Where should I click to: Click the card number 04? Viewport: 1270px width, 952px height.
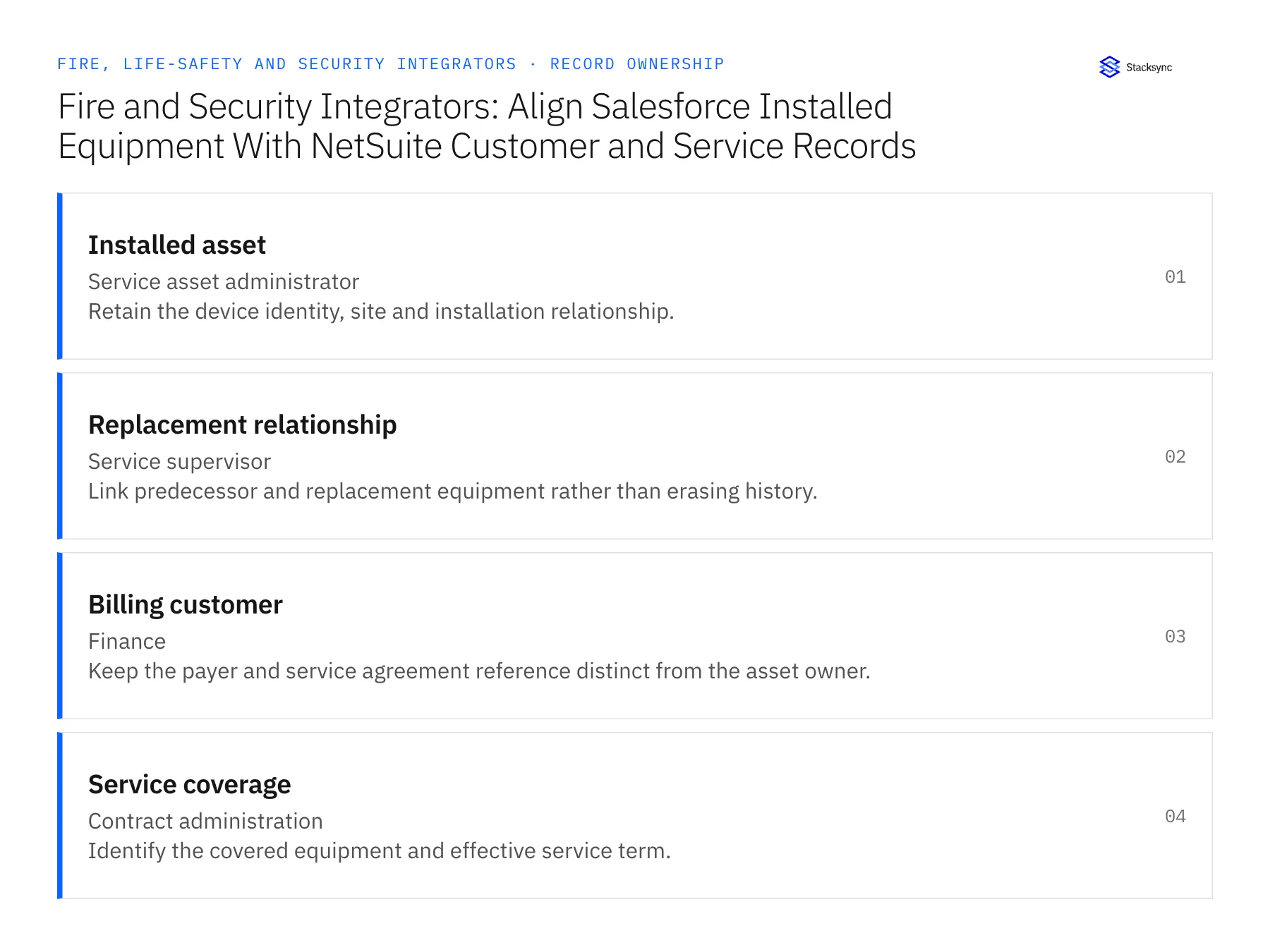pyautogui.click(x=1175, y=816)
